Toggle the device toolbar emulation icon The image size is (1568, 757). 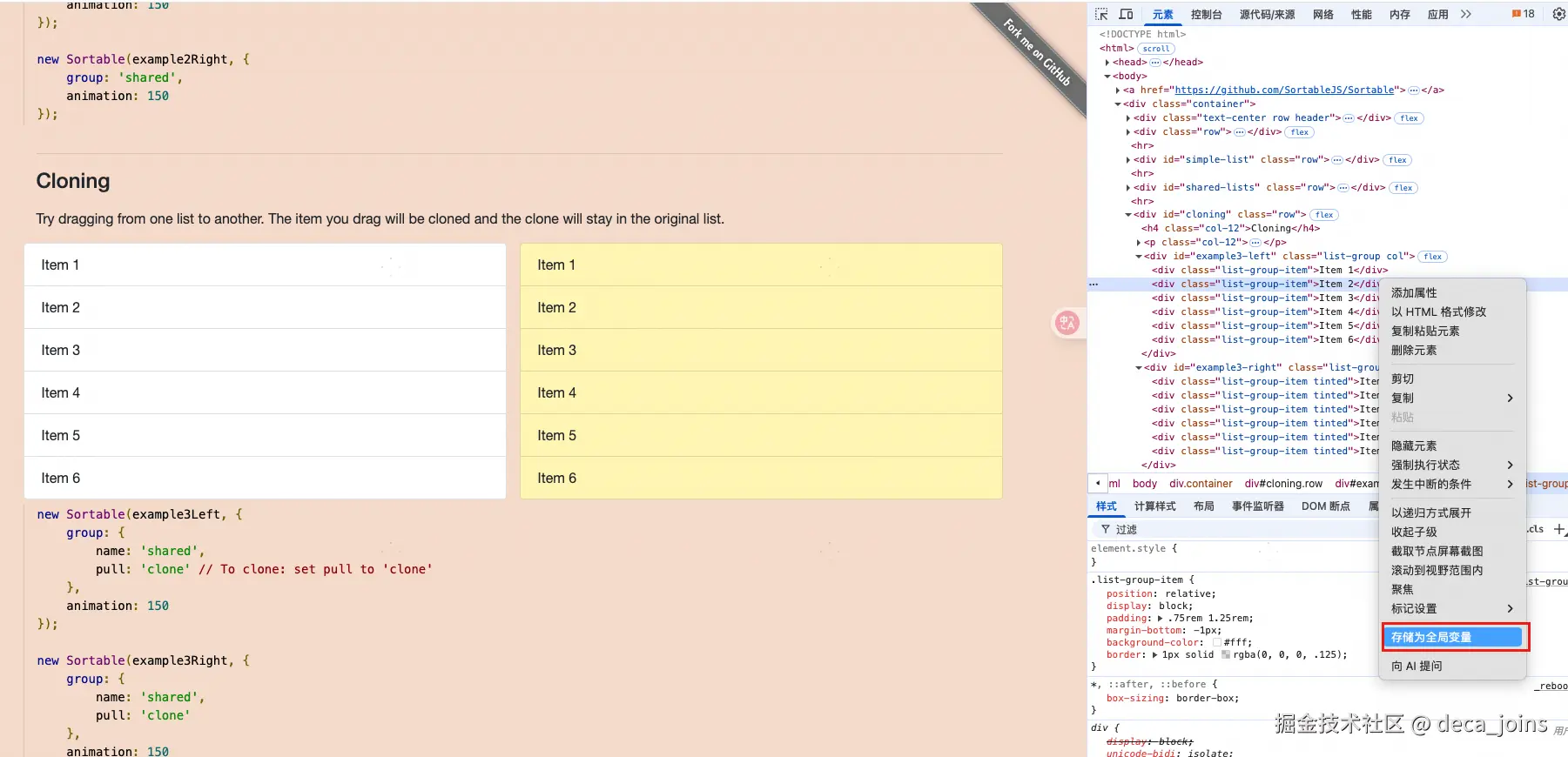[x=1126, y=14]
